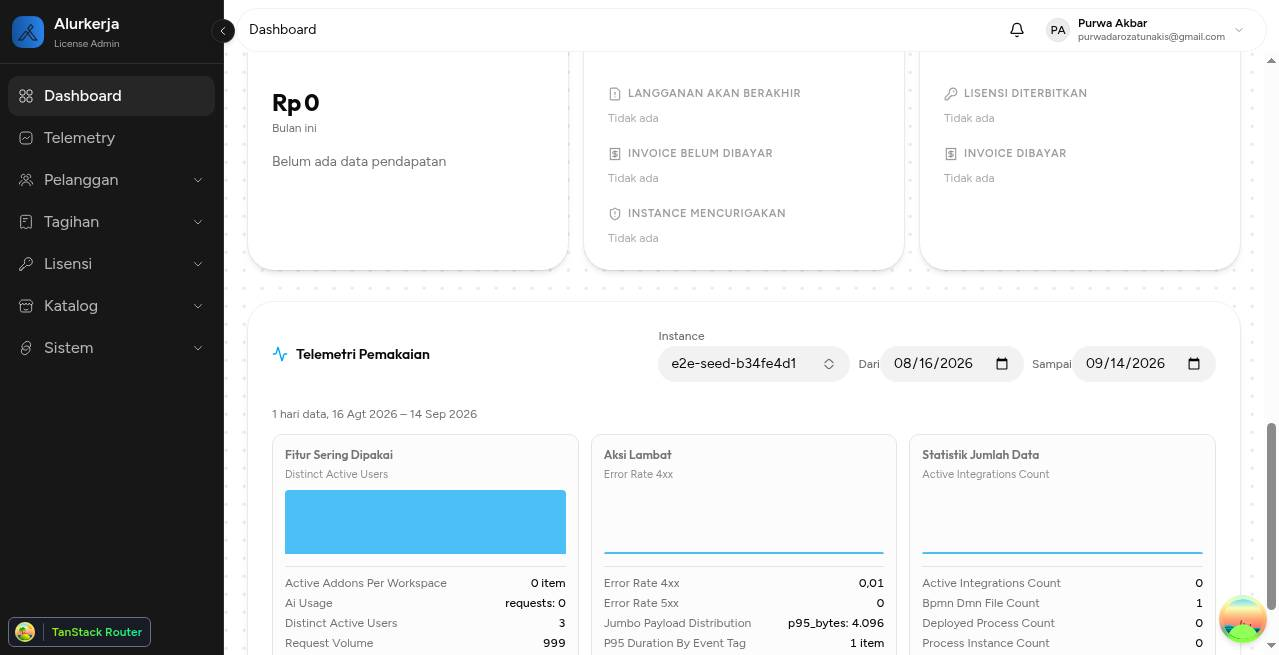Open calendar picker on Dari date
This screenshot has width=1279, height=655.
pyautogui.click(x=1002, y=364)
